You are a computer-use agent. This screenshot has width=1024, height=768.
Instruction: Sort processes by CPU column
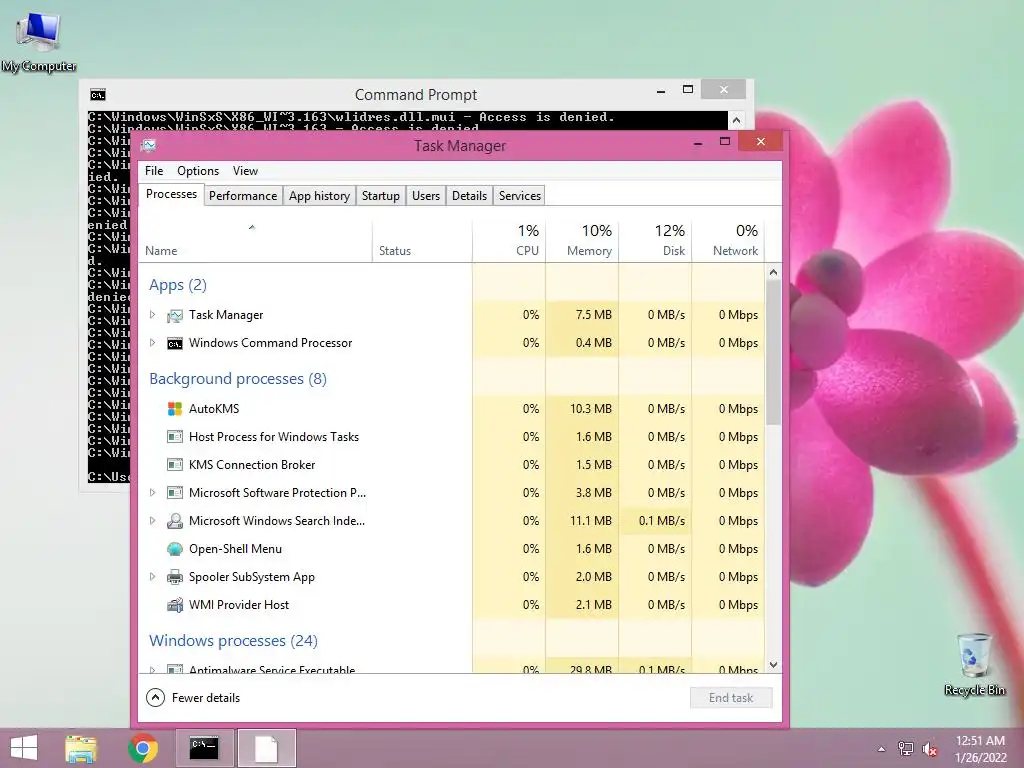click(x=509, y=241)
